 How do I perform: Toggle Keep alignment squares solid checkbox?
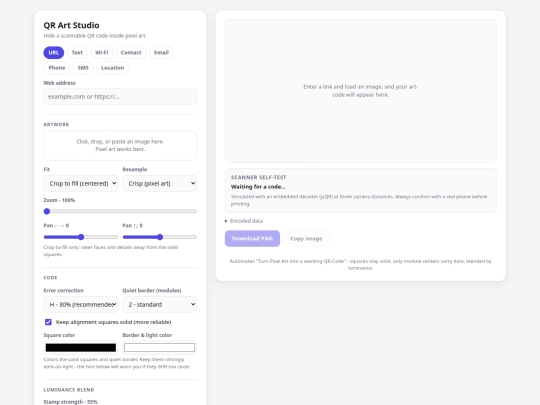pos(48,322)
